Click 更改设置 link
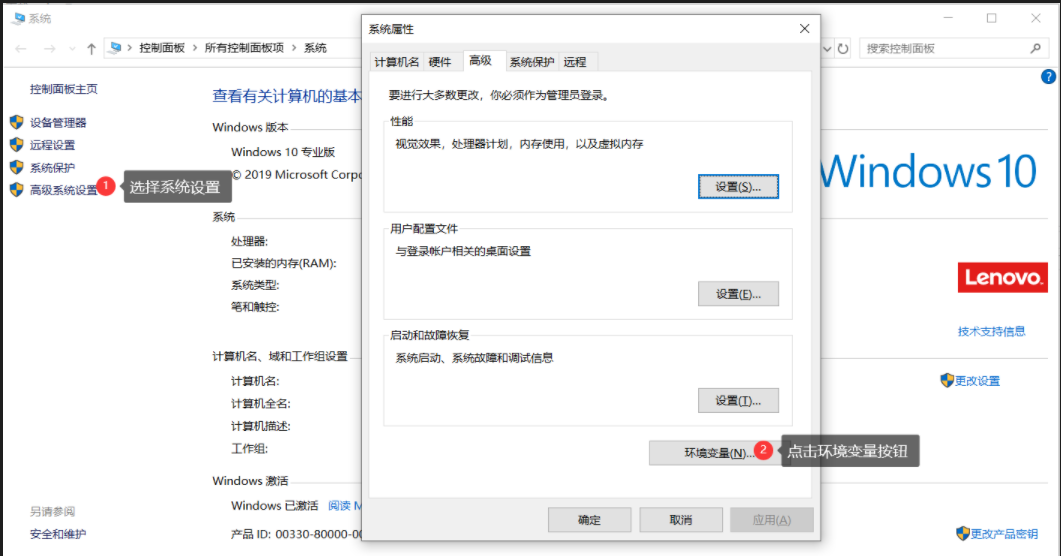Image resolution: width=1061 pixels, height=556 pixels. pos(977,381)
